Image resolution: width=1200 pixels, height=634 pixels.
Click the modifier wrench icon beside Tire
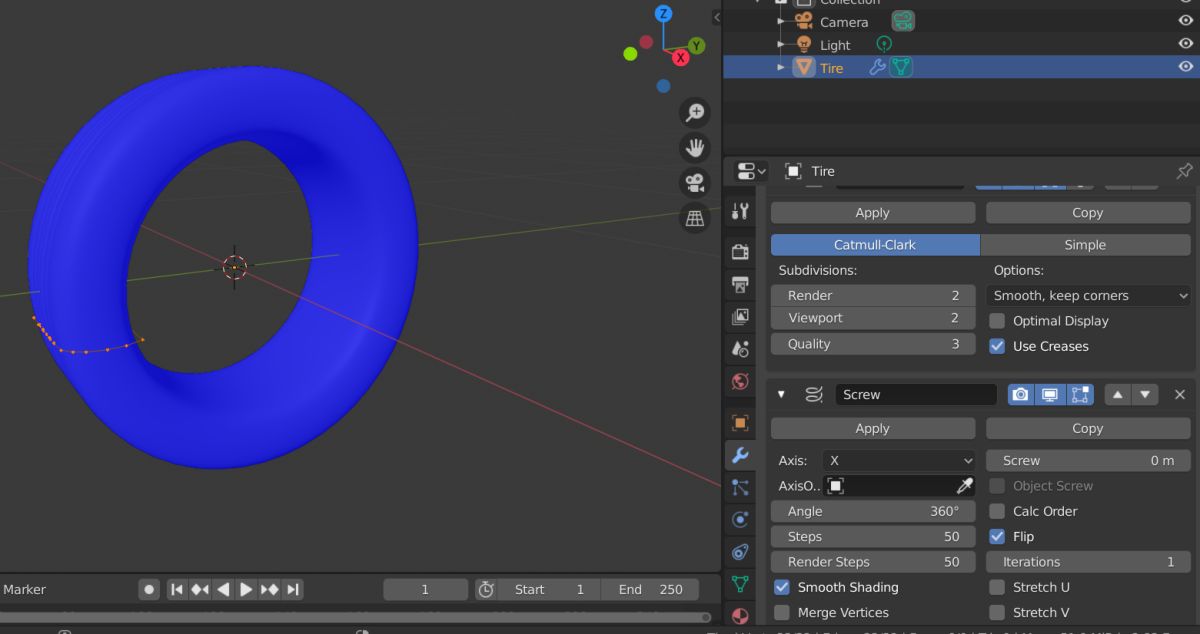click(877, 67)
